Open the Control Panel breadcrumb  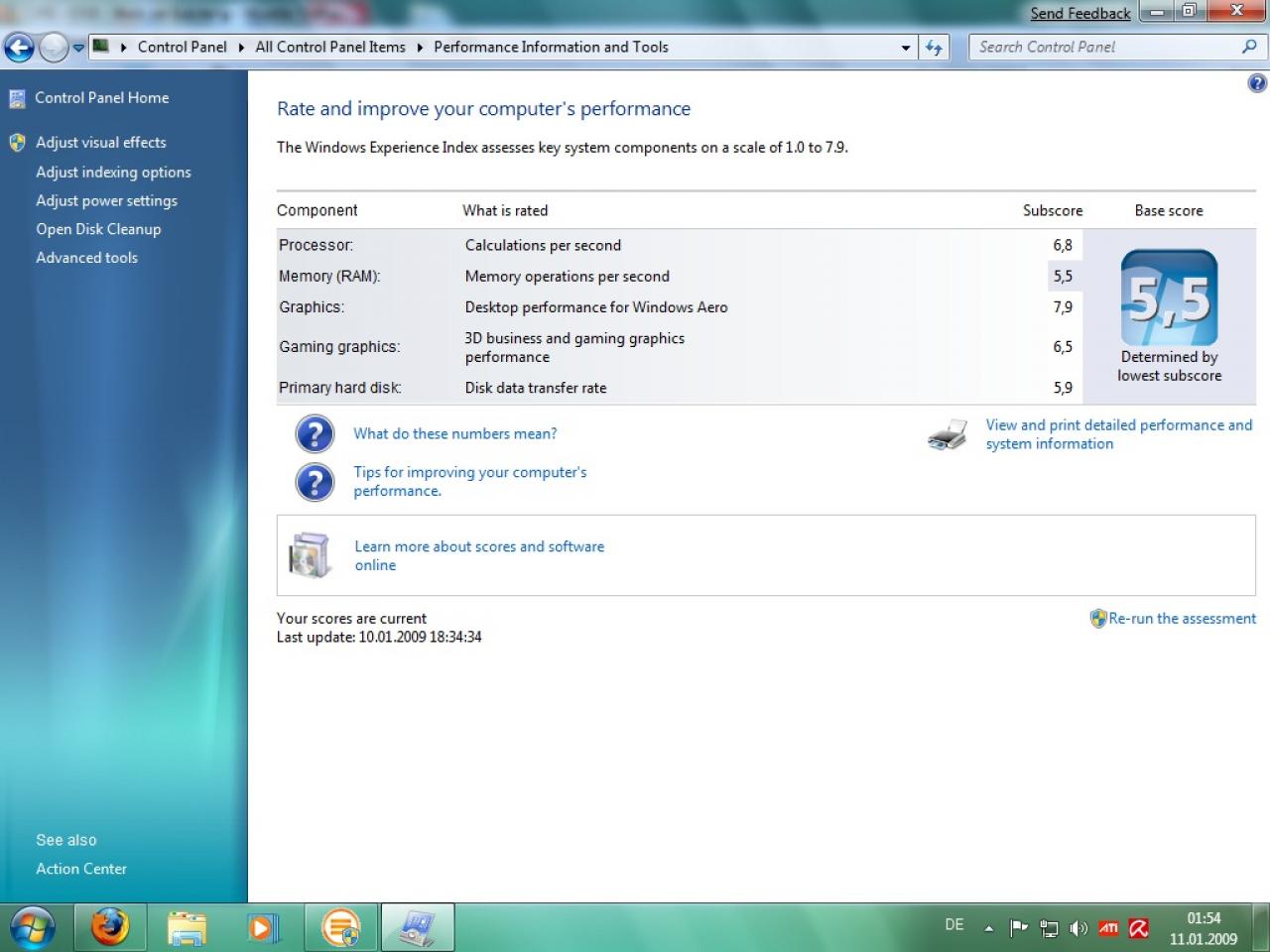click(x=182, y=47)
